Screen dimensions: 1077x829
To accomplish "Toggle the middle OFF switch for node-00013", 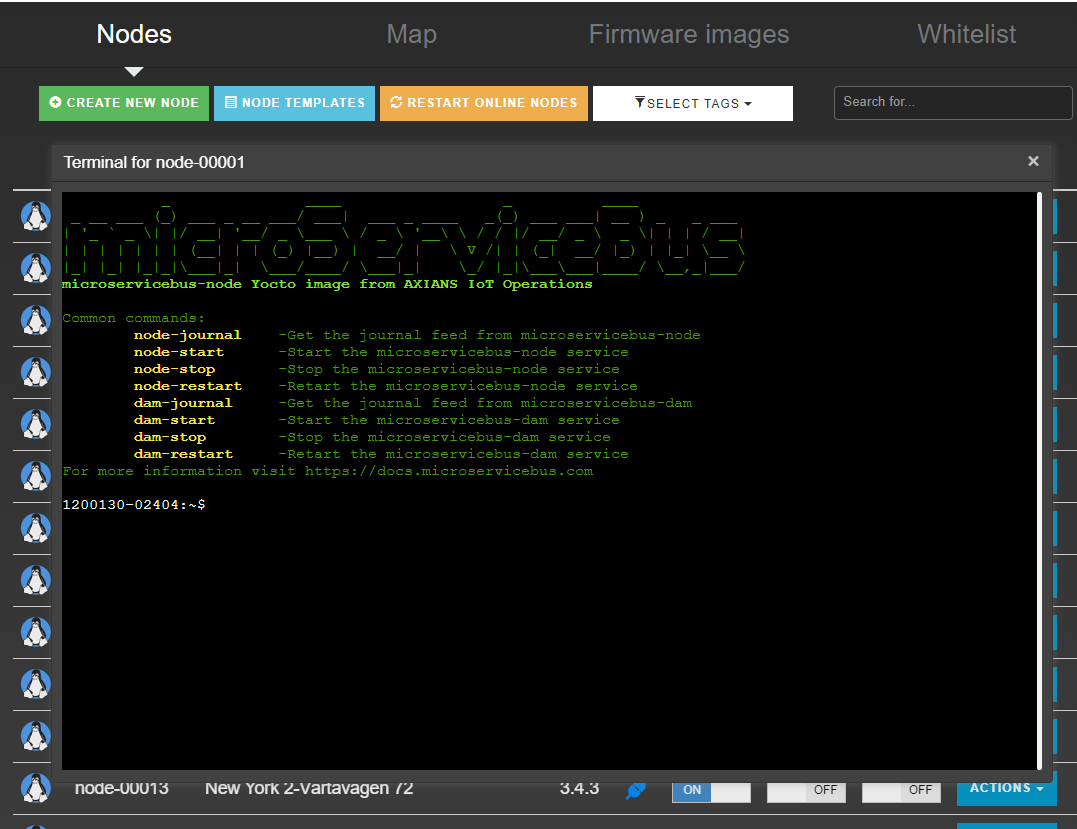I will pyautogui.click(x=806, y=790).
